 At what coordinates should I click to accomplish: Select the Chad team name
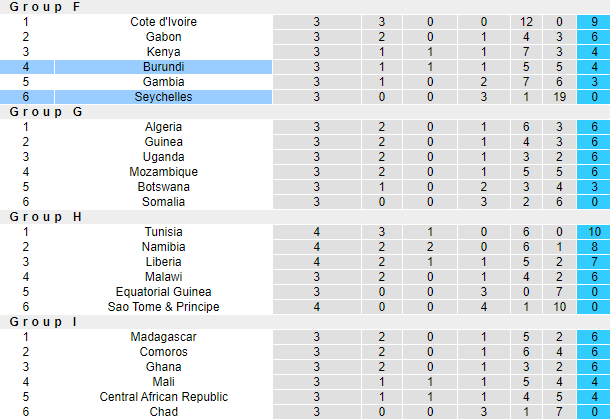(163, 412)
